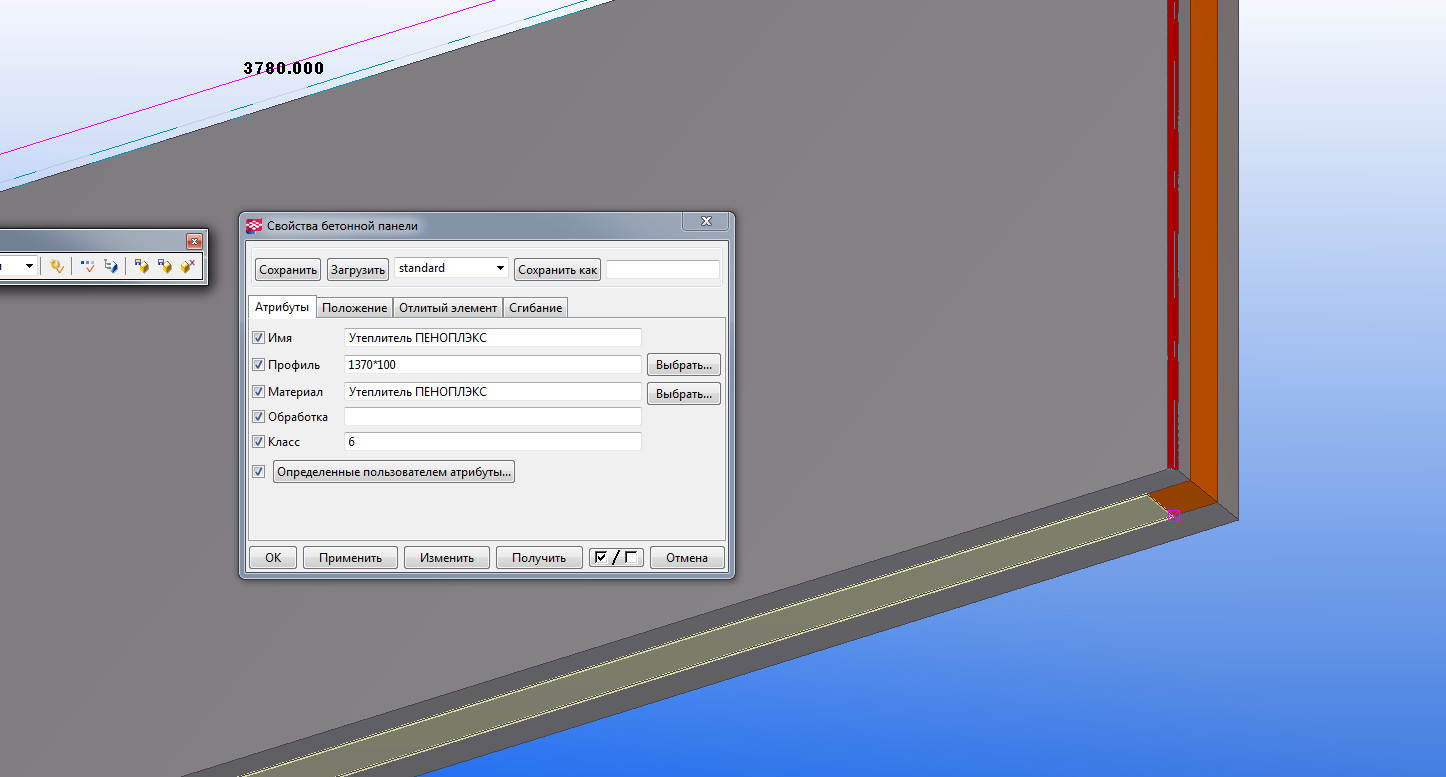Image resolution: width=1446 pixels, height=777 pixels.
Task: Click the second save-cube toolbar icon
Action: [x=164, y=267]
